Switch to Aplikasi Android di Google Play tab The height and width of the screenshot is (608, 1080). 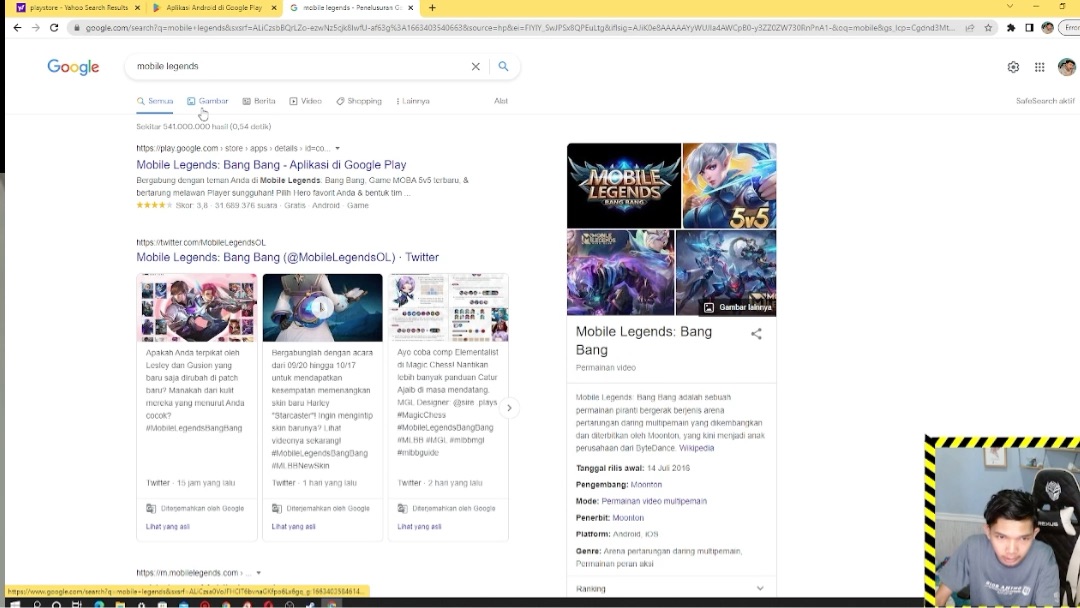click(214, 8)
